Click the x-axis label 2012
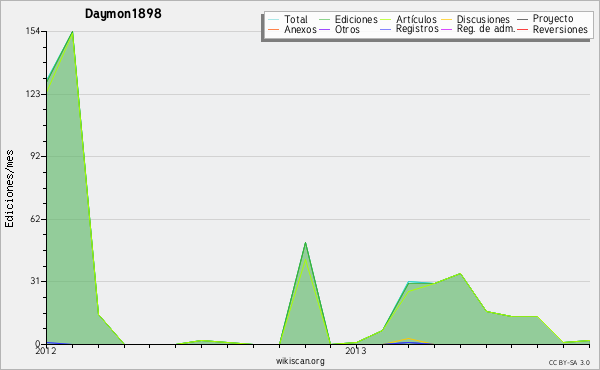The width and height of the screenshot is (600, 370). (x=46, y=350)
